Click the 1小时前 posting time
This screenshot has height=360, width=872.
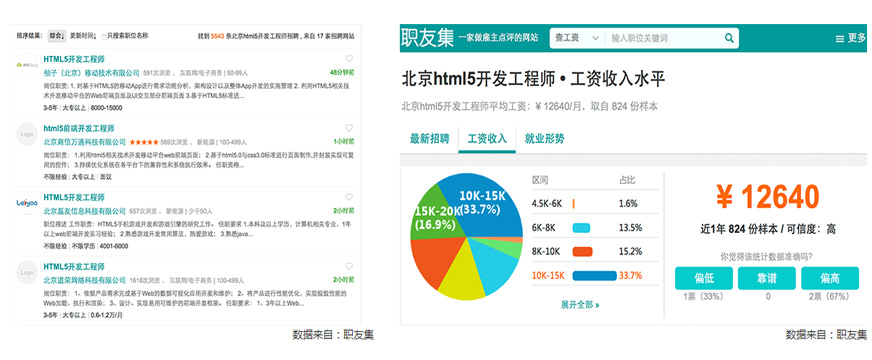coord(344,142)
